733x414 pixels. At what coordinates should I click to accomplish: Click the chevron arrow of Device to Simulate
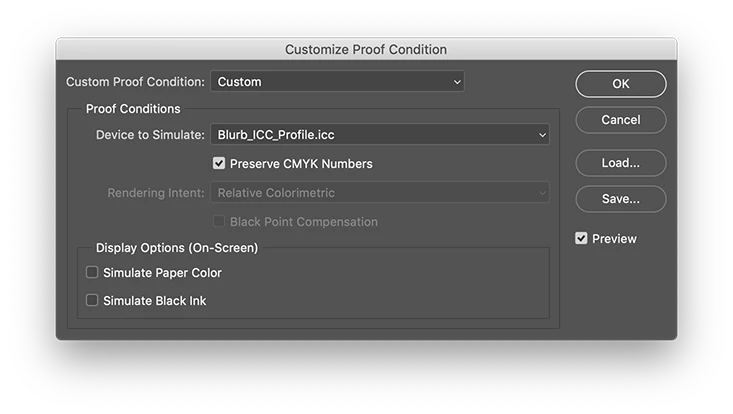pyautogui.click(x=542, y=135)
